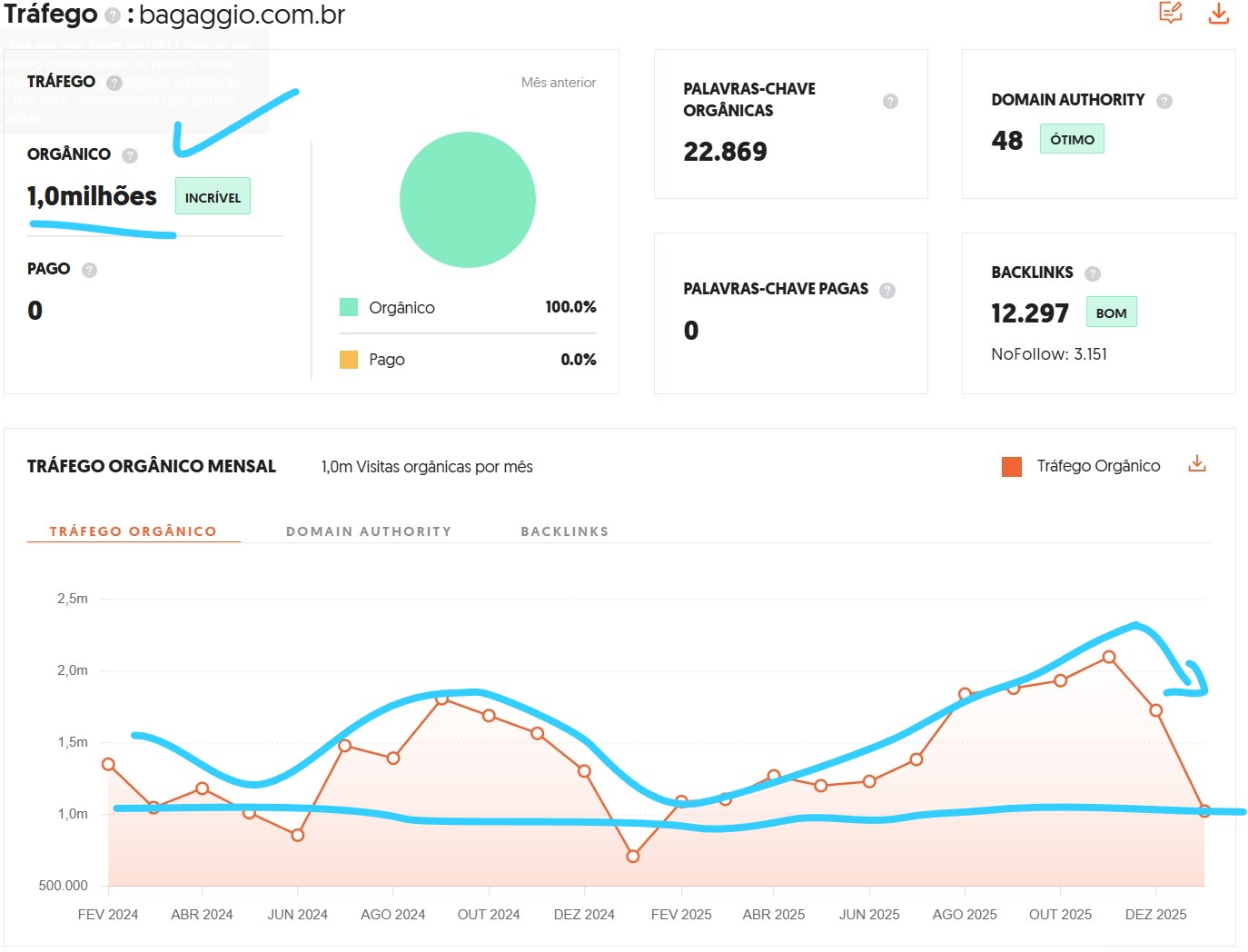View help for PALAVRAS-CHAVE ORGÂNICAS
Viewport: 1248px width, 952px height.
tap(889, 102)
